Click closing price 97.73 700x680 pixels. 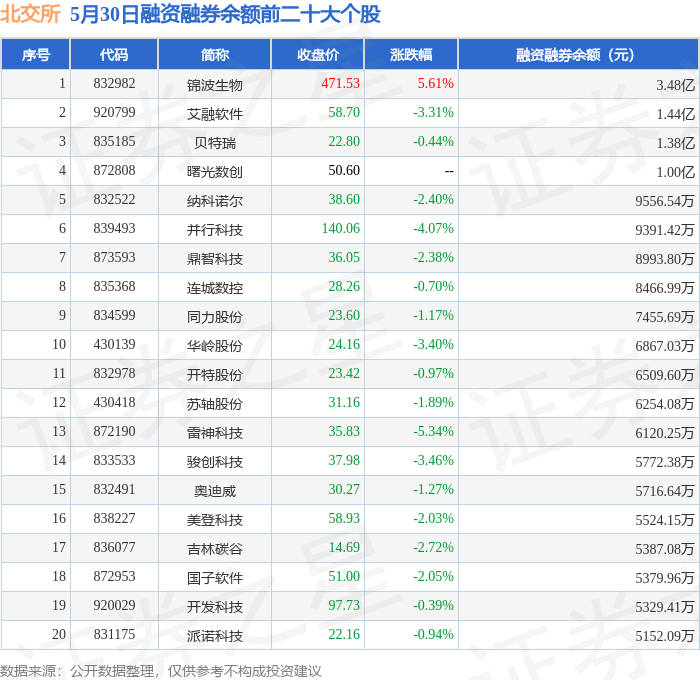(344, 605)
